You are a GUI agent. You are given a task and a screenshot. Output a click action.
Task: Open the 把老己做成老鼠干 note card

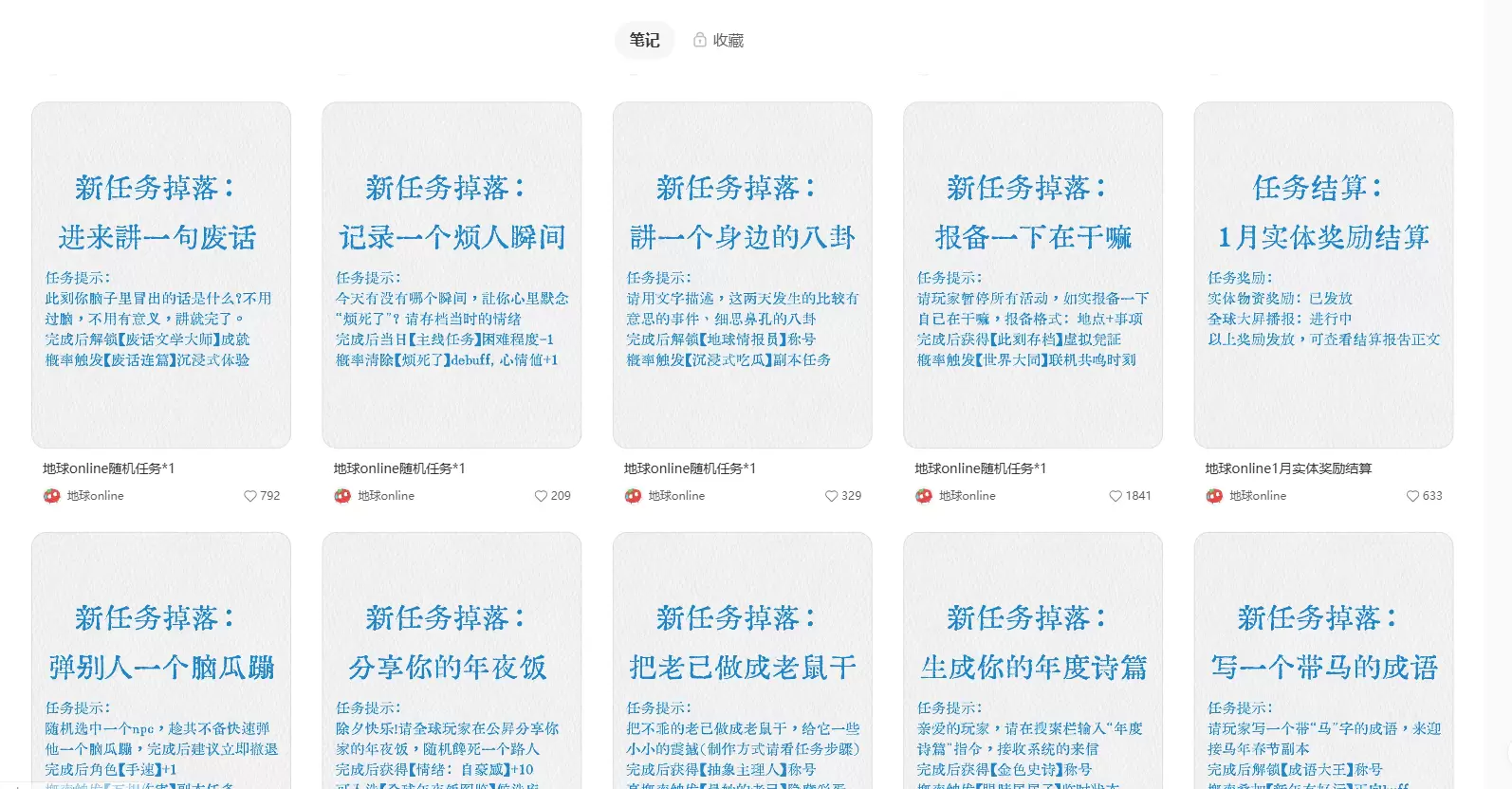point(743,660)
